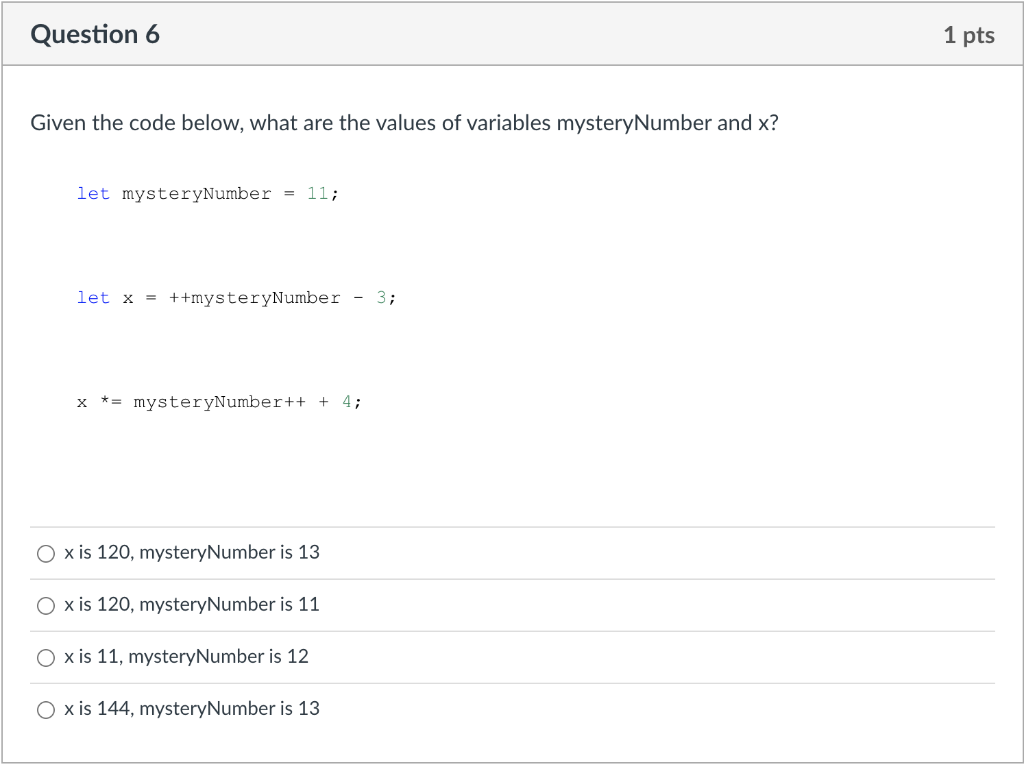
Task: Click the gray question header bar
Action: click(512, 33)
